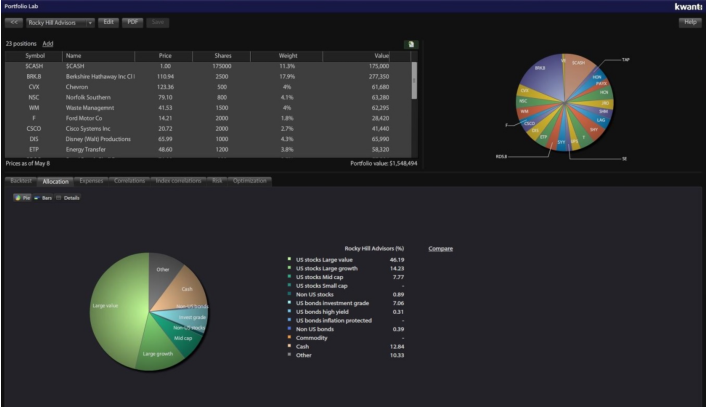
Task: Select the BRK.B symbol cell
Action: coord(34,77)
